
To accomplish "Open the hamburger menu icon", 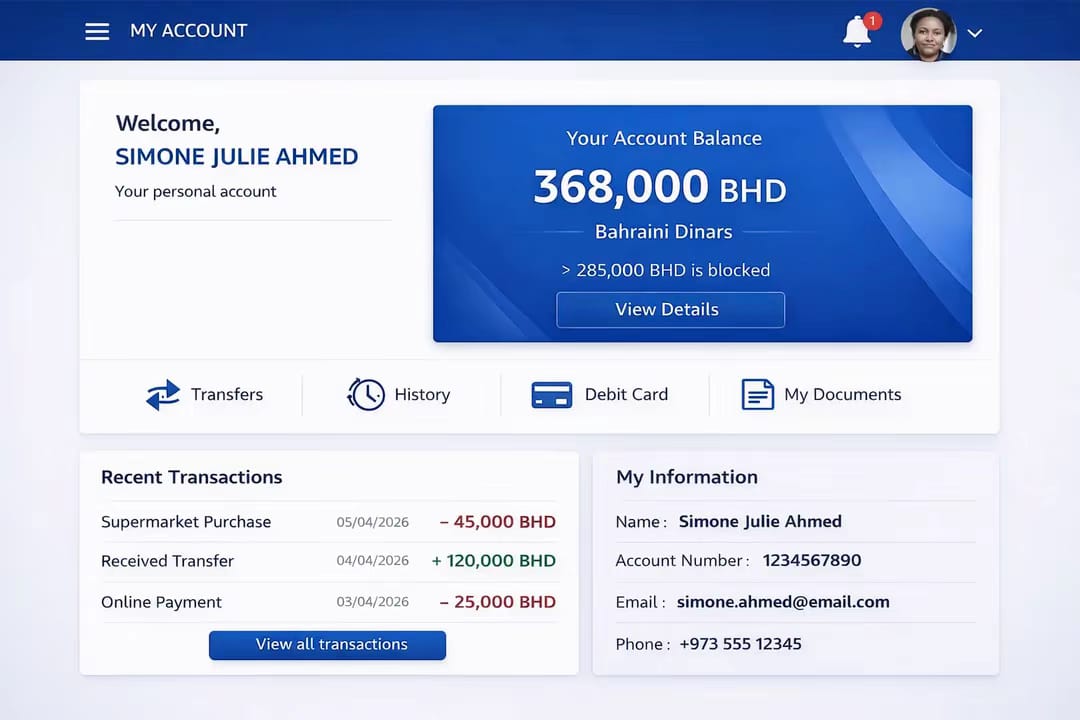I will point(97,31).
